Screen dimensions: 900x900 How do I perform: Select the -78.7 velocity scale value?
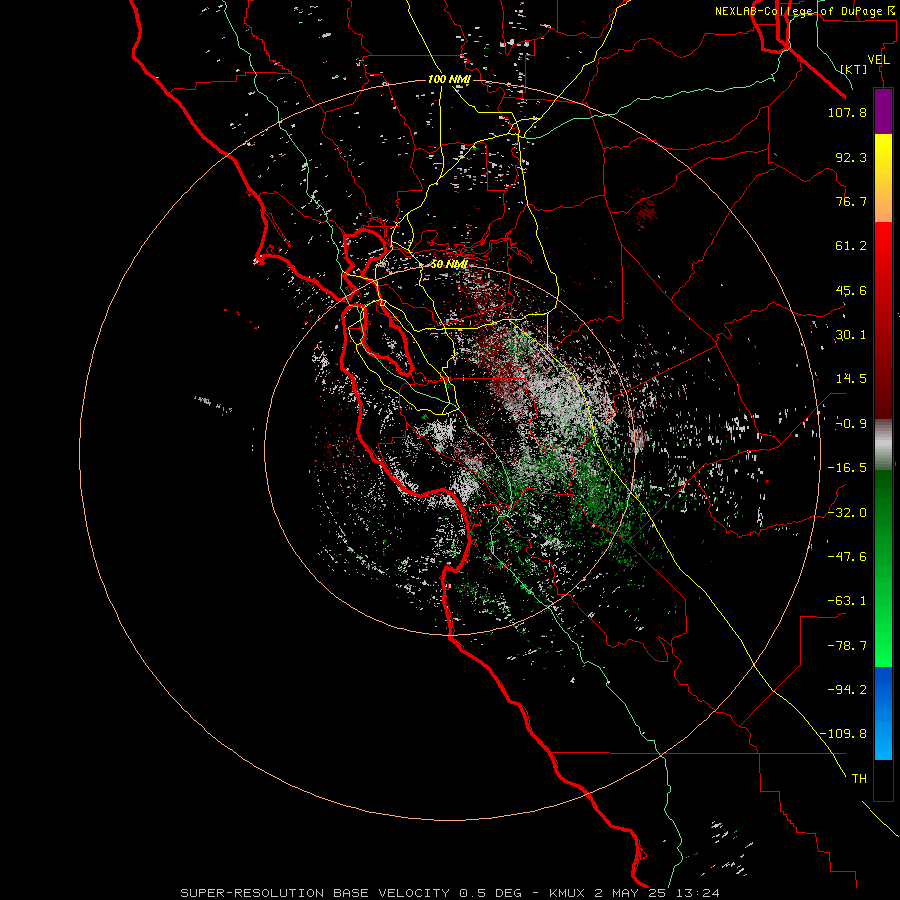coord(847,646)
